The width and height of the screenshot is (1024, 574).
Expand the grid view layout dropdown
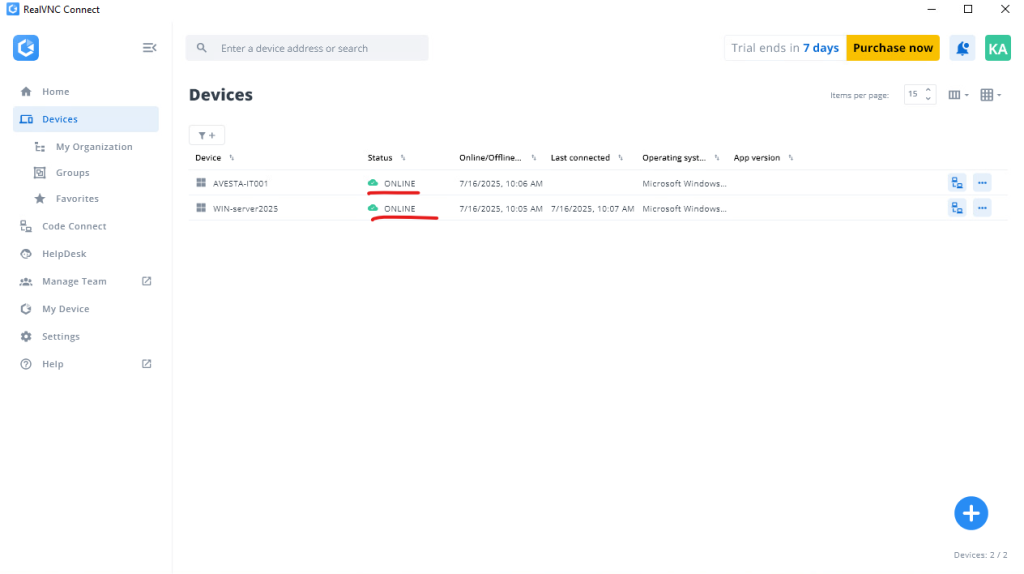(991, 95)
